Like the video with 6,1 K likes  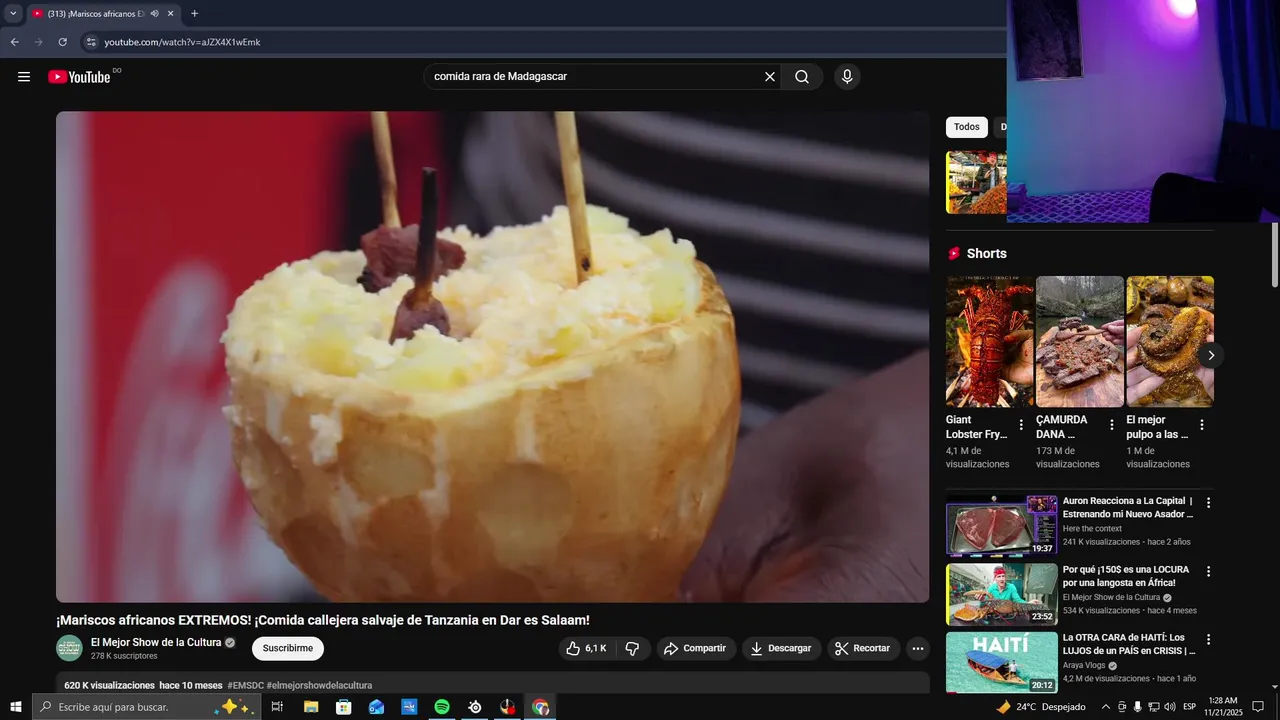[587, 648]
